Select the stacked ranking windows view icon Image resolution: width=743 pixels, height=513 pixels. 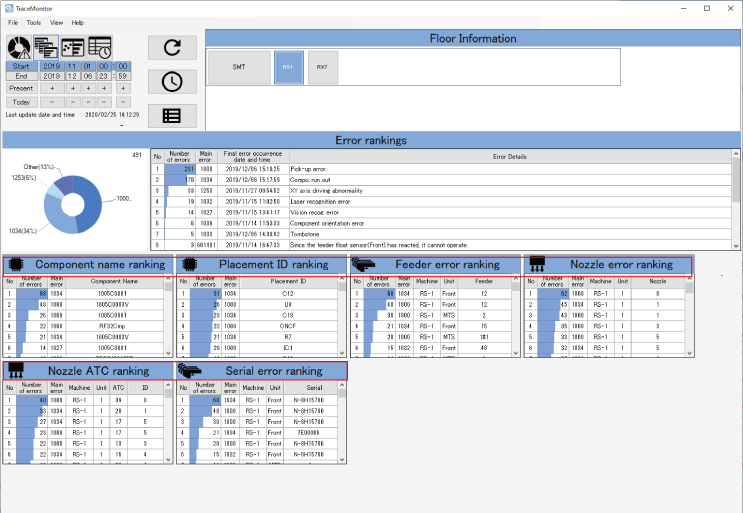[46, 47]
